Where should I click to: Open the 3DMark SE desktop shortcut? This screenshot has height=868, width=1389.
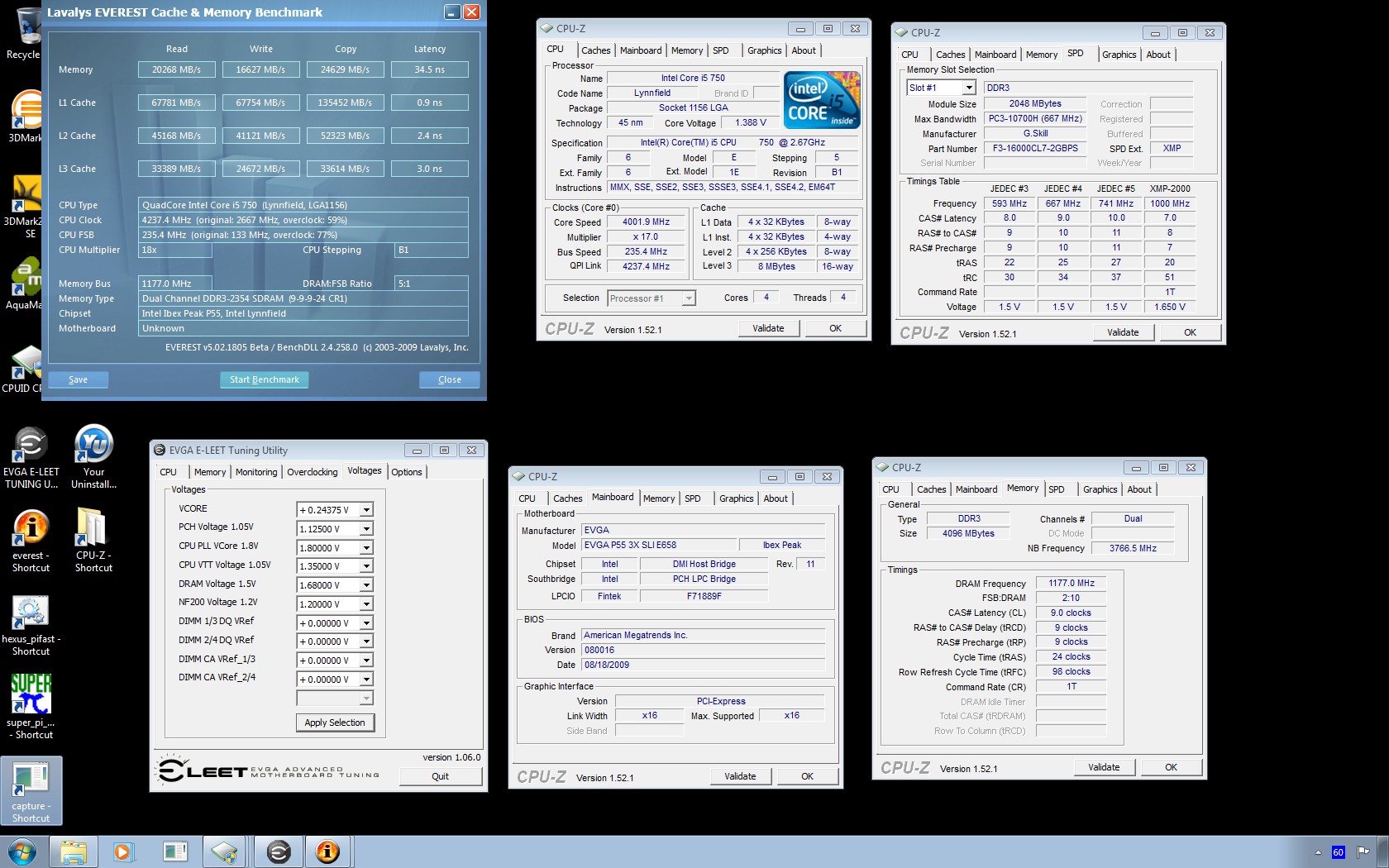click(23, 205)
